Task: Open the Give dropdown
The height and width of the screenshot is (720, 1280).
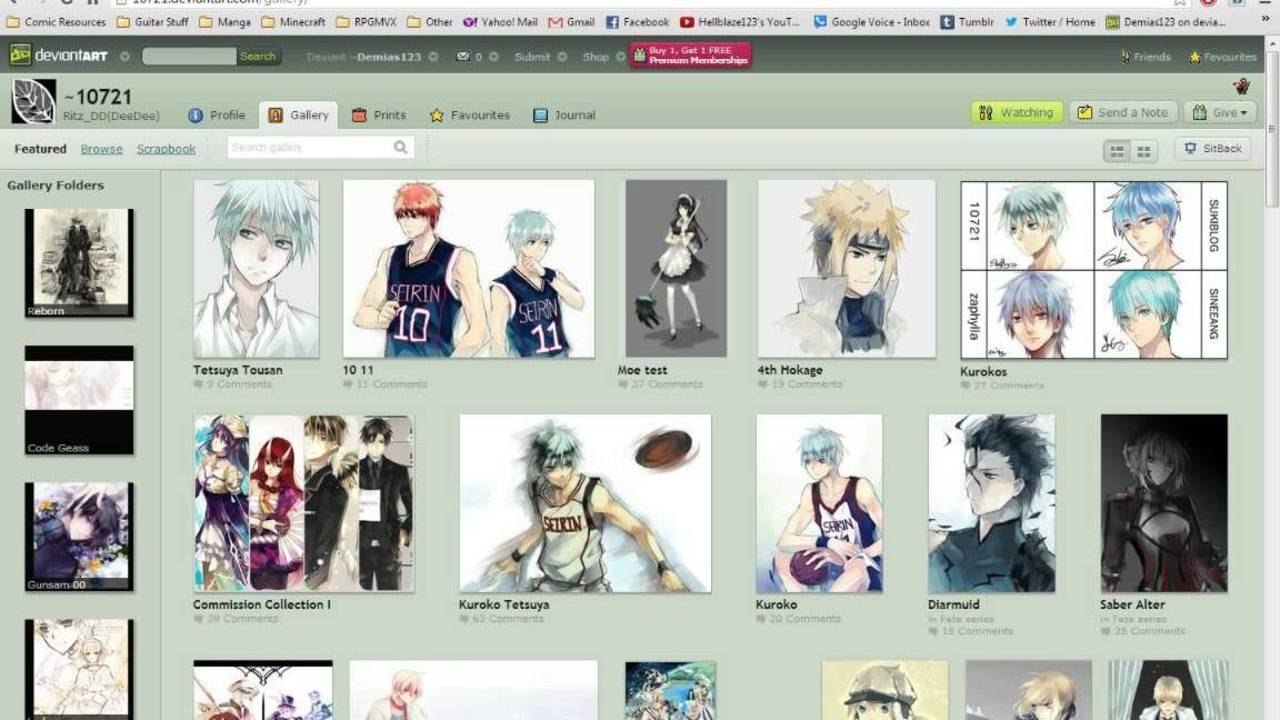Action: (1221, 113)
